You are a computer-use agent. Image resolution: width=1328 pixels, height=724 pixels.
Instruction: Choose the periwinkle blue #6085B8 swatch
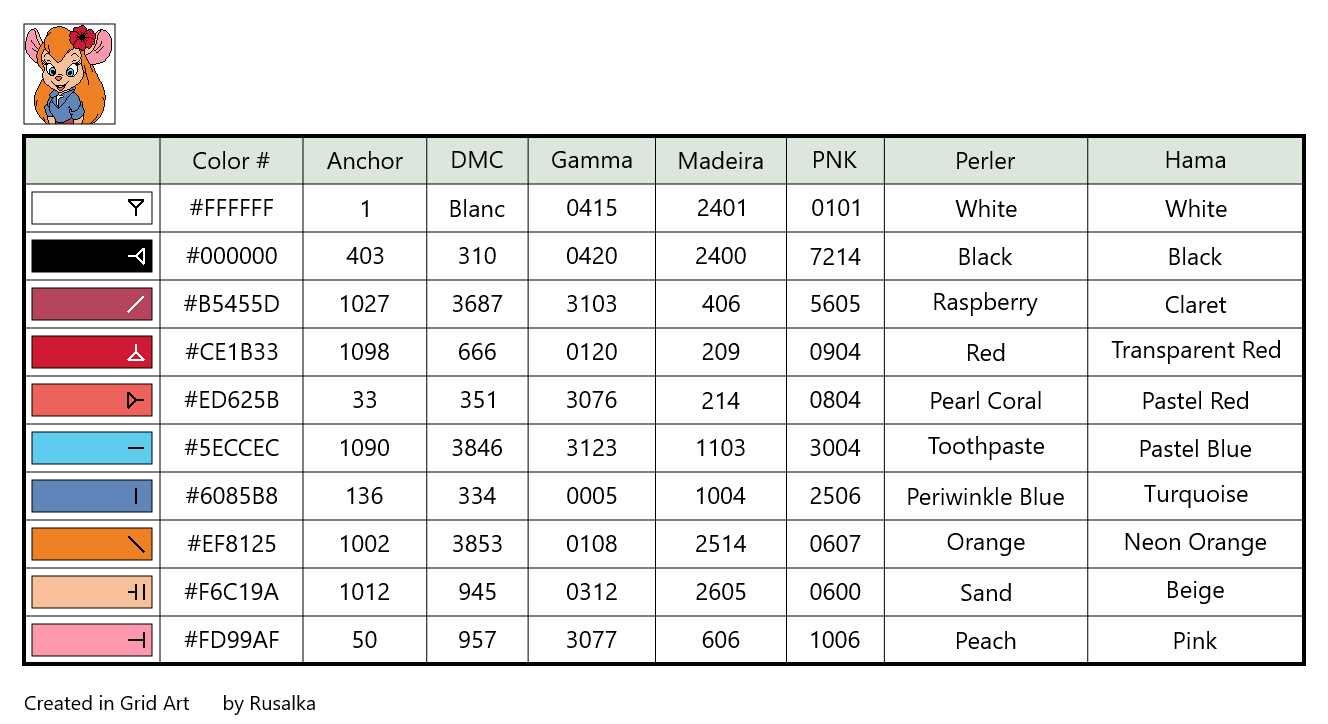coord(92,496)
